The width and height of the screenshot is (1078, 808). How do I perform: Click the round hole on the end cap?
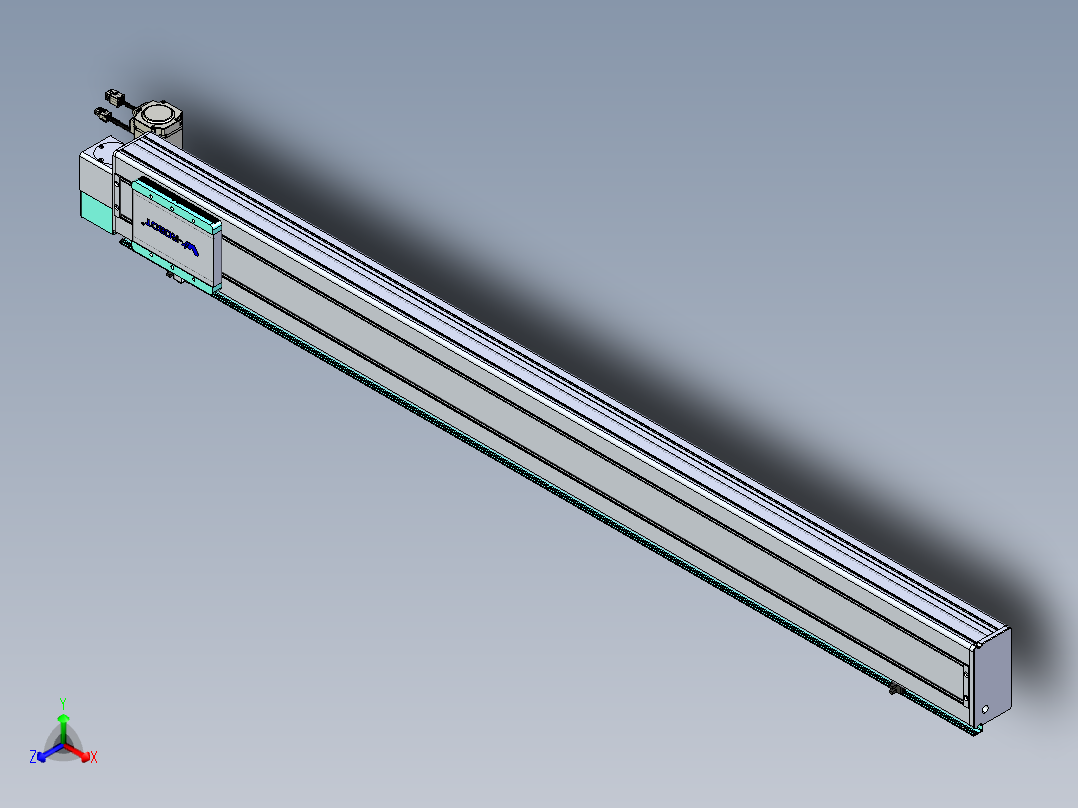985,709
